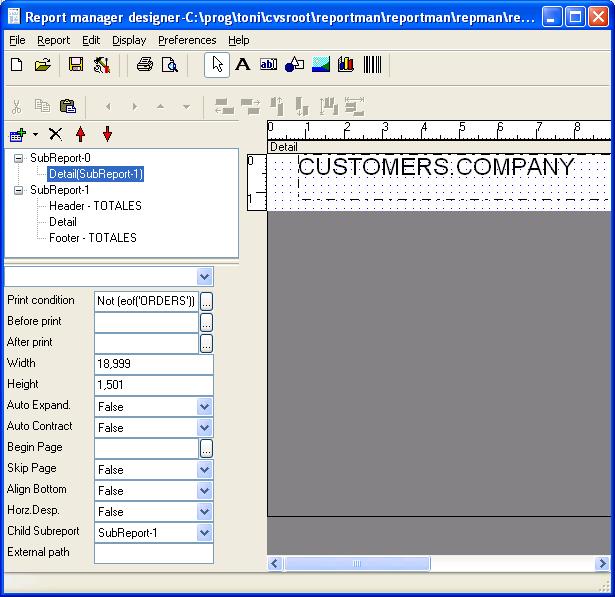Collapse the SubReport-0 tree node
Screen dimensions: 615x597
click(x=19, y=158)
